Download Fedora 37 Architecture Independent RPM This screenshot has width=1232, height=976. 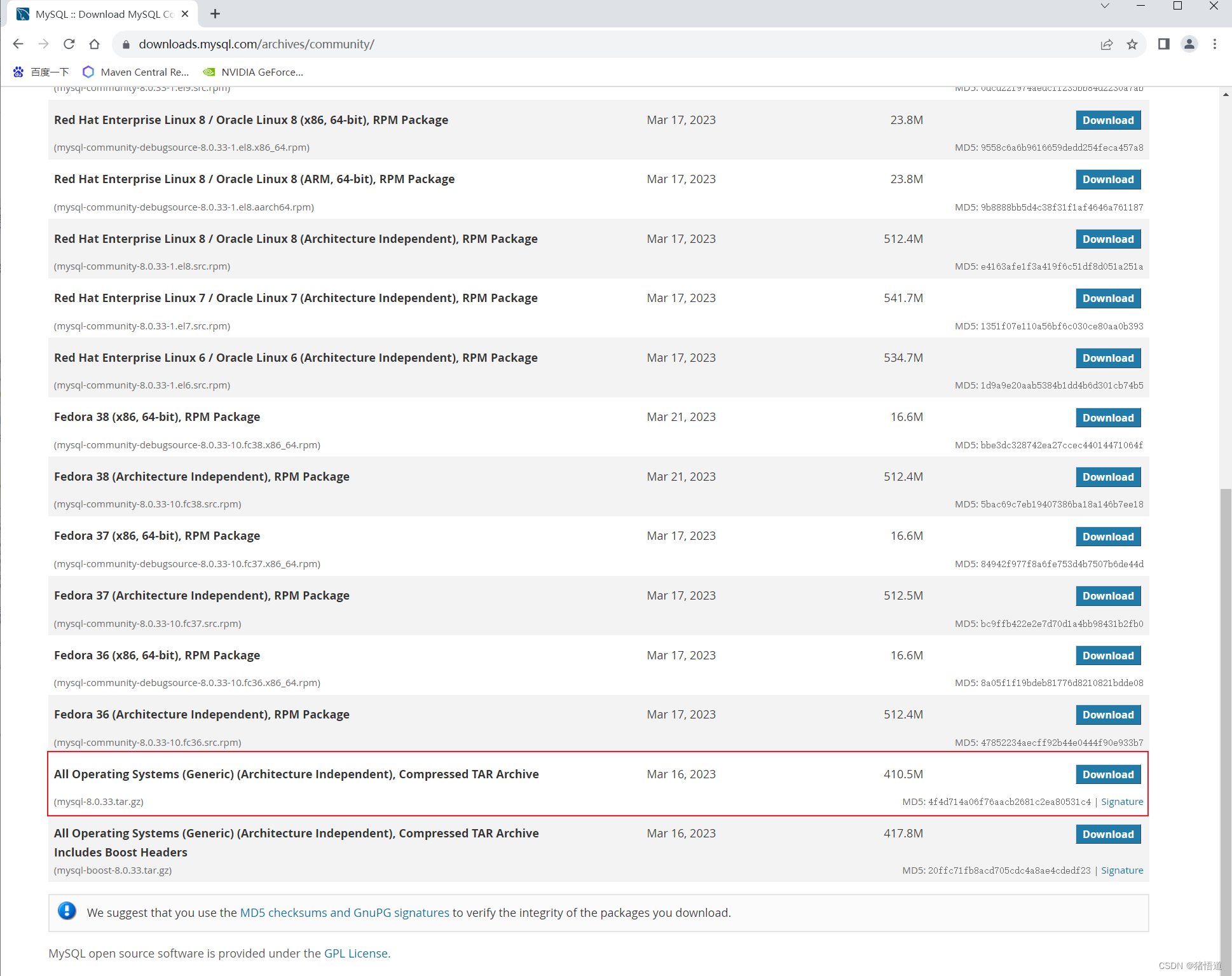click(x=1108, y=596)
